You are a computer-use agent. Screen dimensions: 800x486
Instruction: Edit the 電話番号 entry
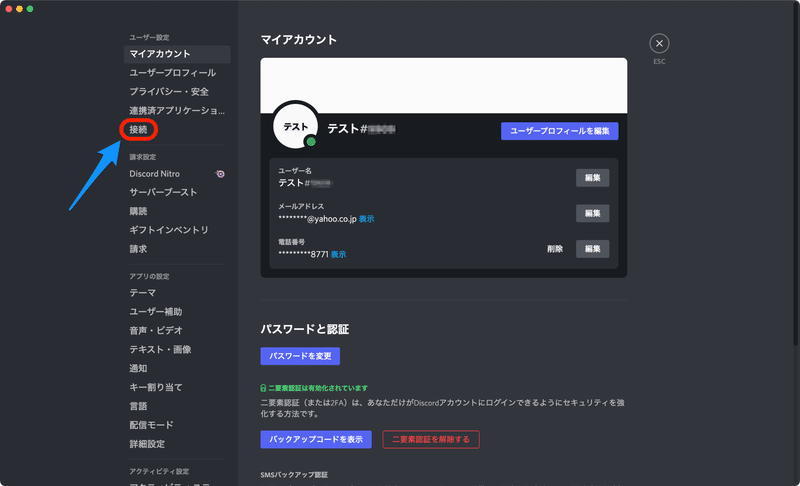[x=592, y=249]
